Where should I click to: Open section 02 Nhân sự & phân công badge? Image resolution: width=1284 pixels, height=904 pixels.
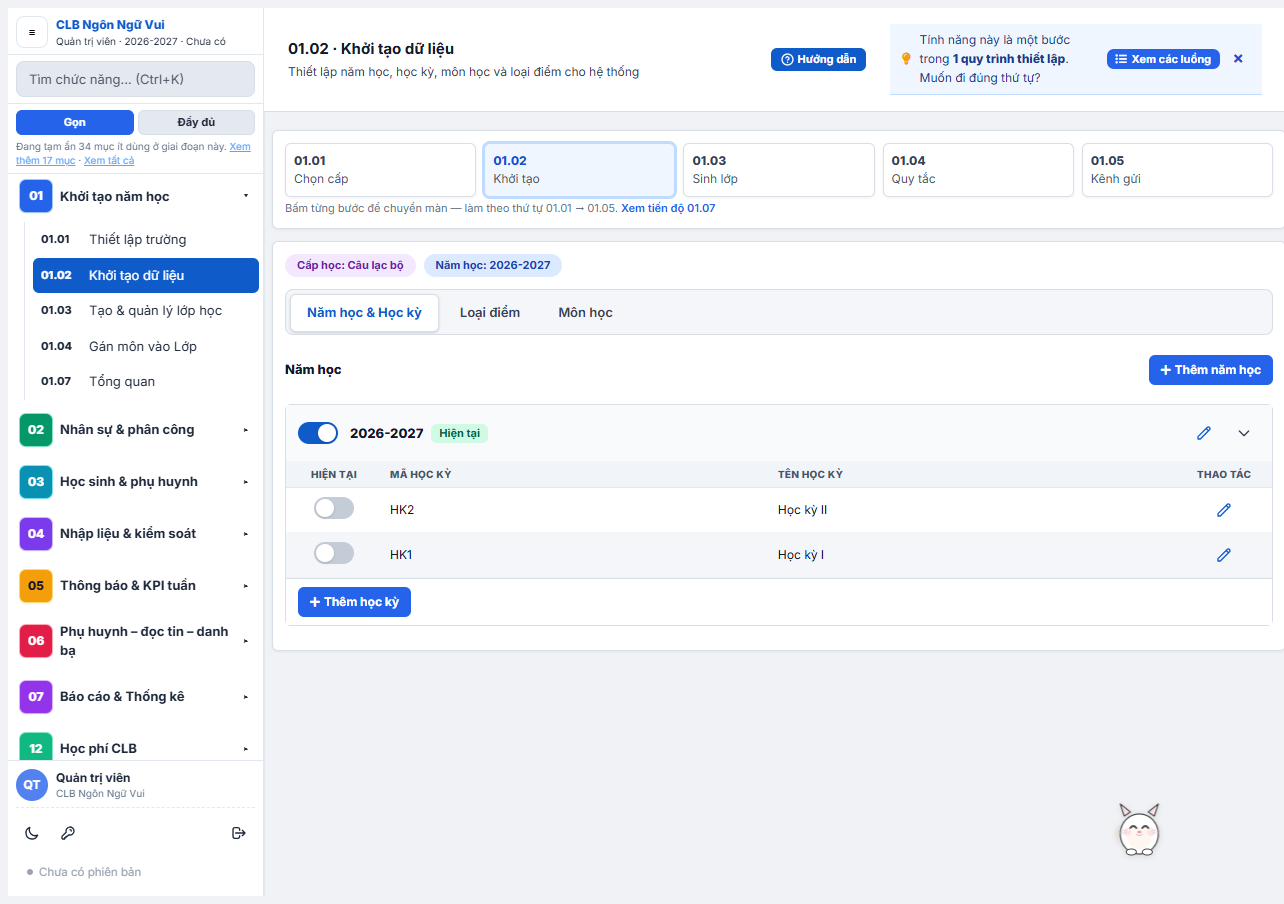point(36,430)
